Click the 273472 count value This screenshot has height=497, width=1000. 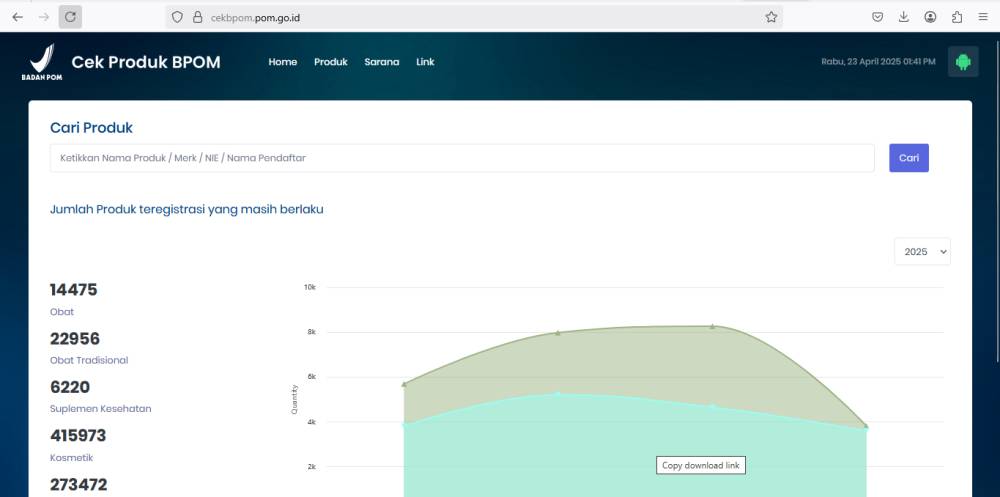pos(78,484)
